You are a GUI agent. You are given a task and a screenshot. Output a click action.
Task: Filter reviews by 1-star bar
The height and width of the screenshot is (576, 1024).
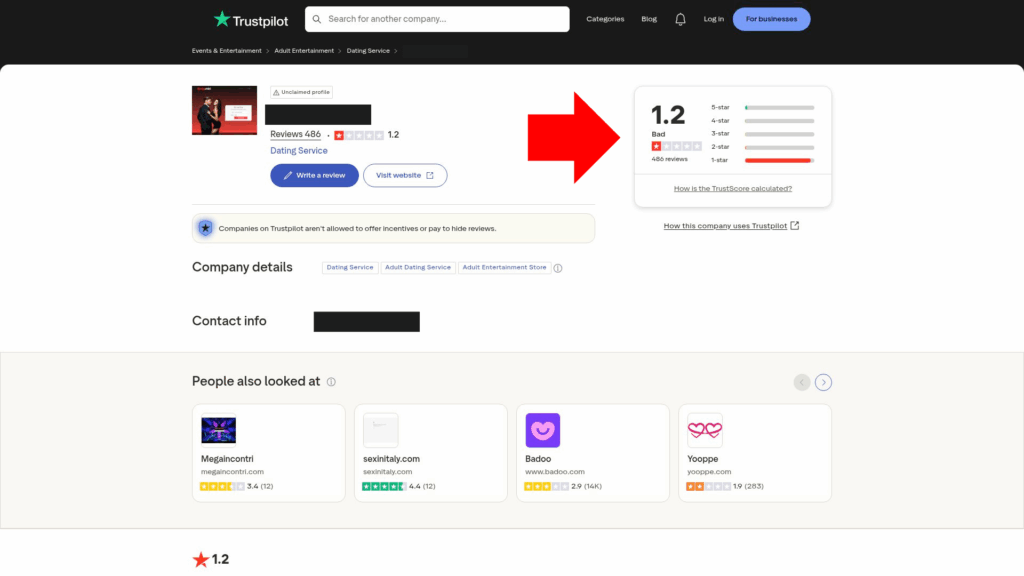tap(779, 160)
